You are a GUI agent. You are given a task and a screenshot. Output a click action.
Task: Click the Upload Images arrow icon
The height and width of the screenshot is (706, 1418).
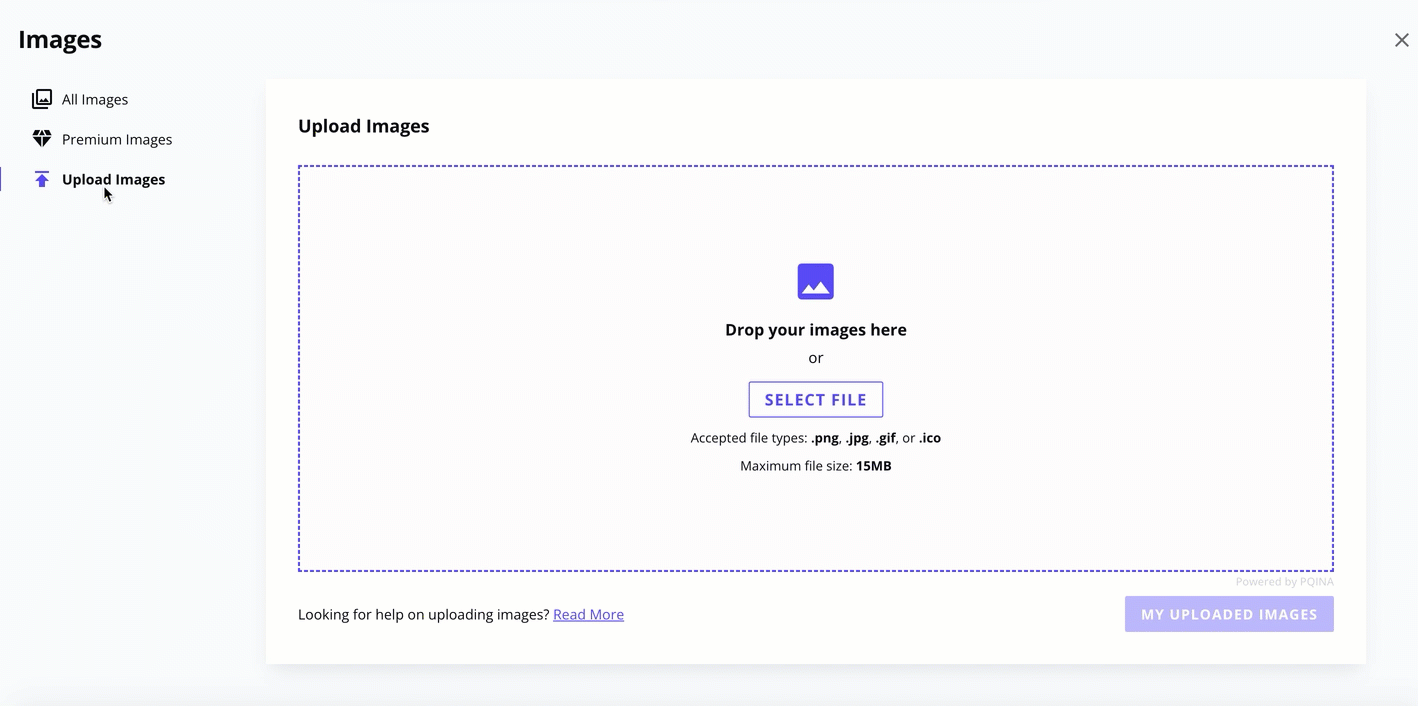42,179
